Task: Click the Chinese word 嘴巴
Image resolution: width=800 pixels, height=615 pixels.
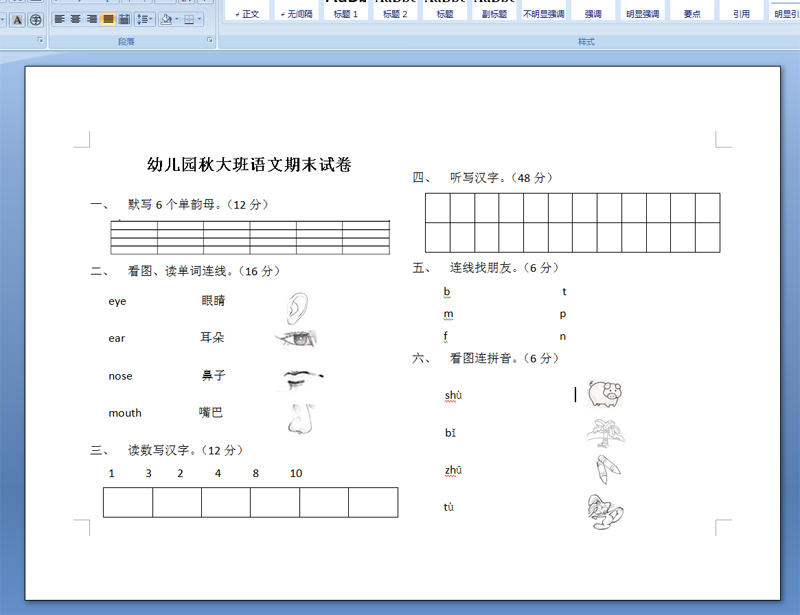Action: [211, 412]
